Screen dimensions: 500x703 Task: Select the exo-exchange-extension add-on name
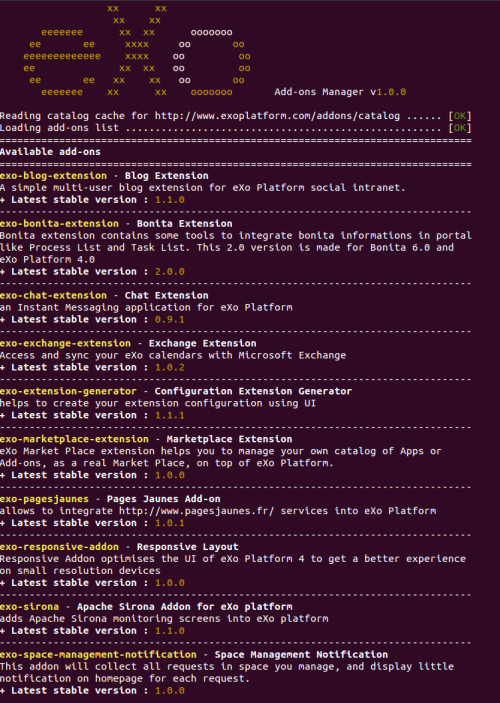(65, 343)
